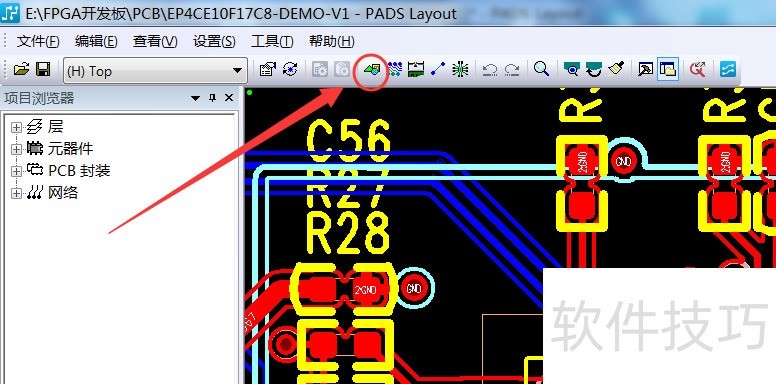Select the PCB 封装 item in project tree
Viewport: 776px width, 384px height.
(x=79, y=171)
